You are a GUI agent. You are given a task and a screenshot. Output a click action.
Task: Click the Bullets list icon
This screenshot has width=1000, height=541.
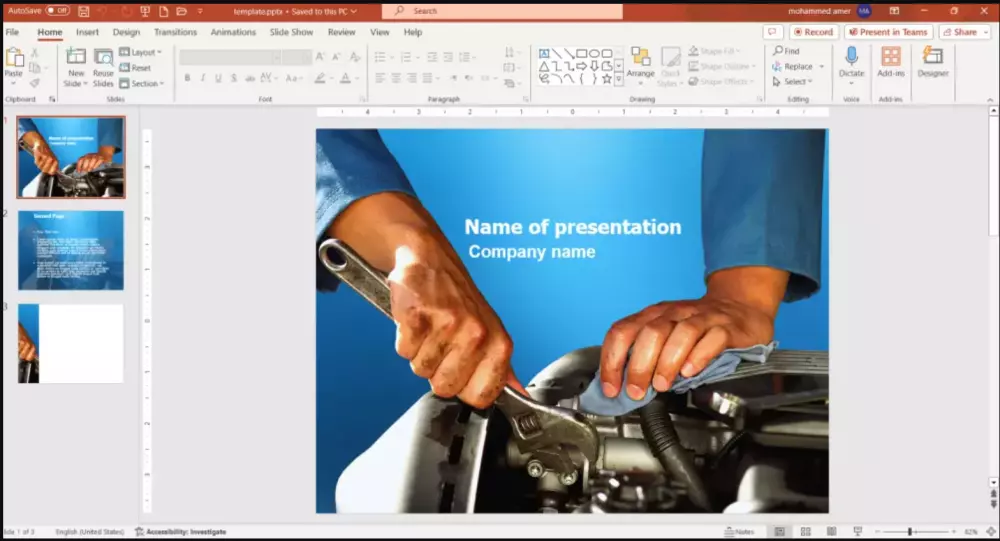pyautogui.click(x=380, y=57)
